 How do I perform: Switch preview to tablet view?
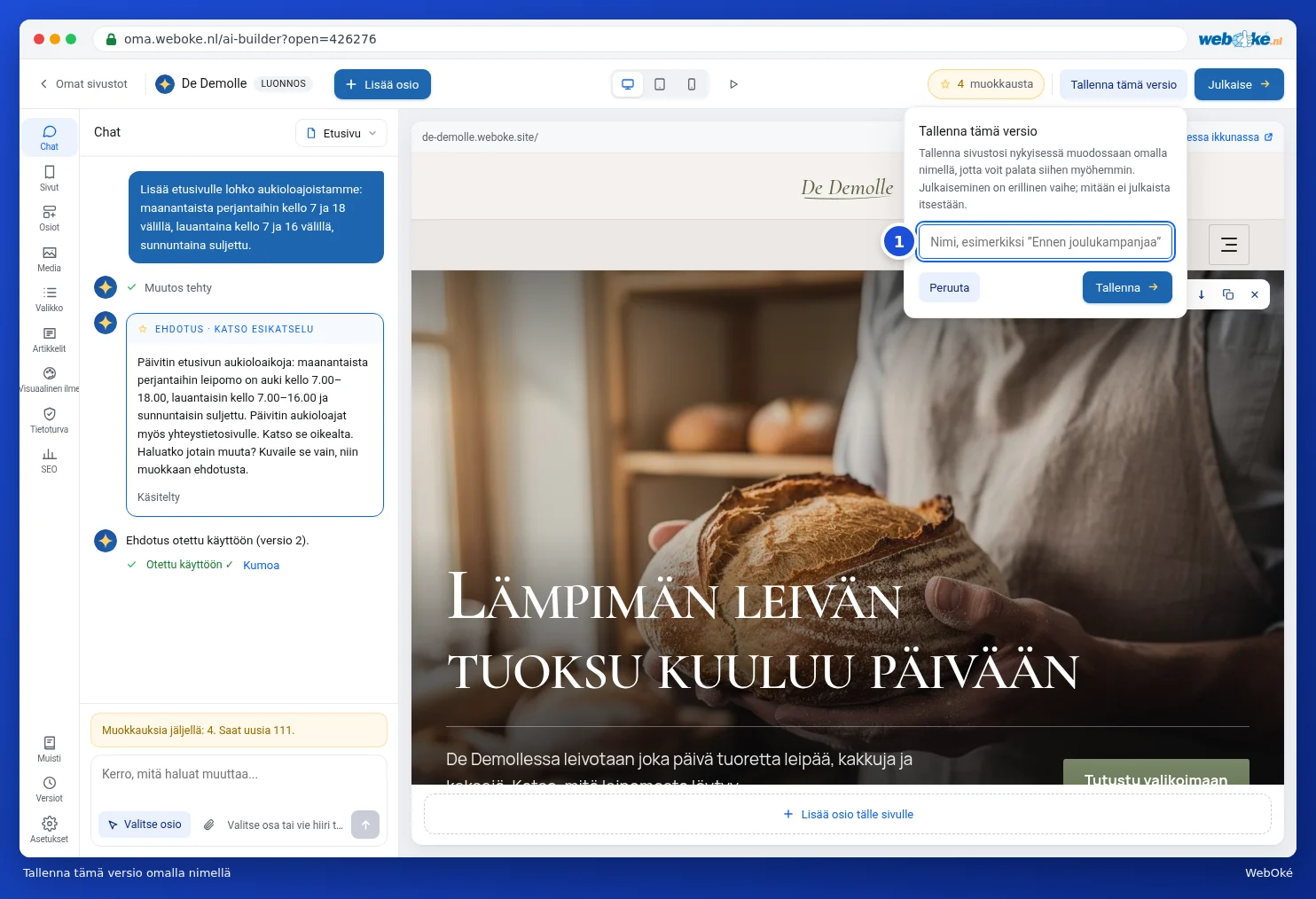[660, 84]
